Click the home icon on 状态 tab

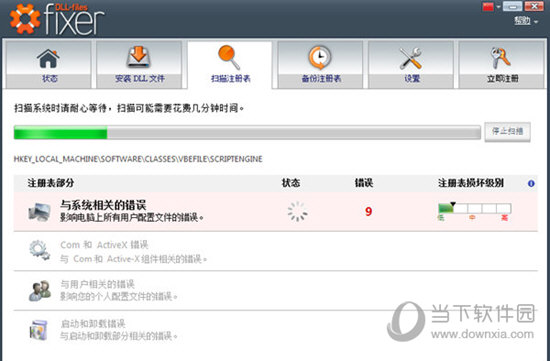point(48,59)
